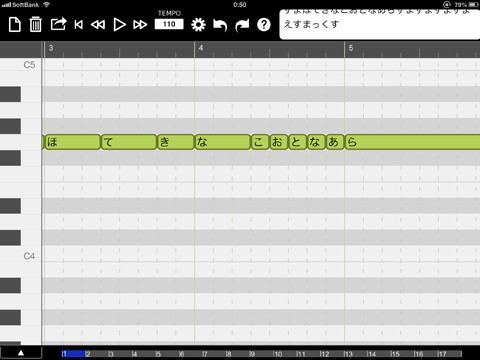Select the note labeled こ
The height and width of the screenshot is (360, 480).
pos(260,142)
